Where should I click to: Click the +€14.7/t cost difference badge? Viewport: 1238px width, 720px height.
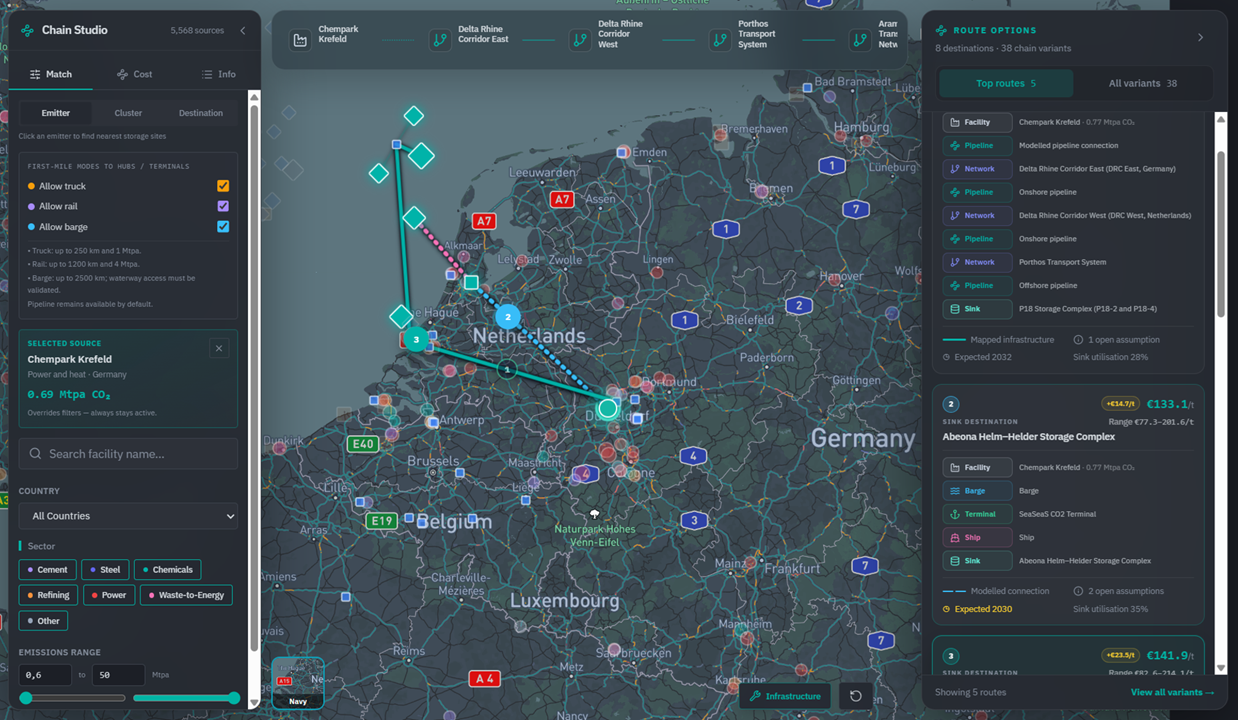tap(1119, 404)
